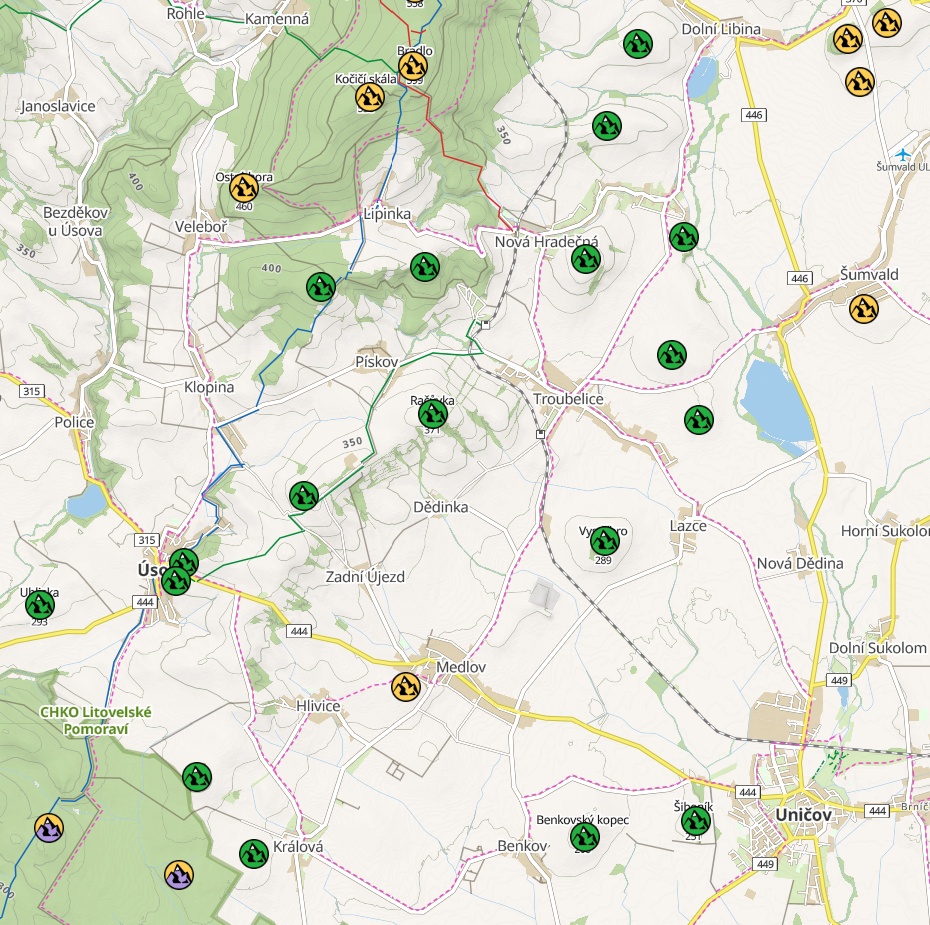
Task: Open the Ostrá hora summit marker
Action: 243,187
